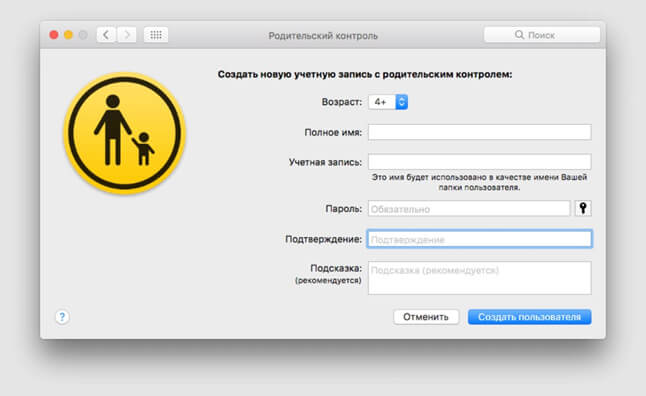Click the note Это имя будет использовано
646x396 pixels.
tap(479, 182)
